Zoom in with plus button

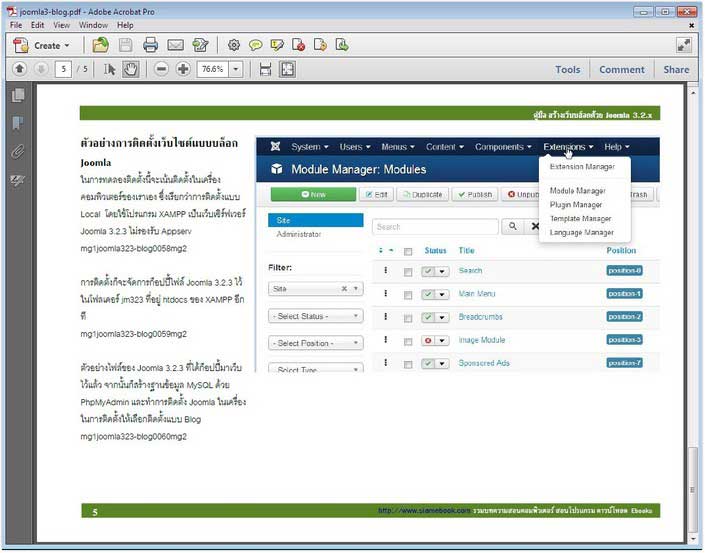pyautogui.click(x=183, y=69)
